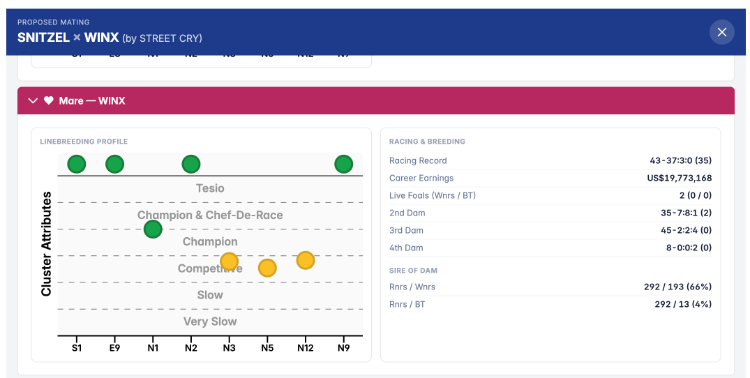Click the Racing Record row value
750x378 pixels.
click(680, 160)
